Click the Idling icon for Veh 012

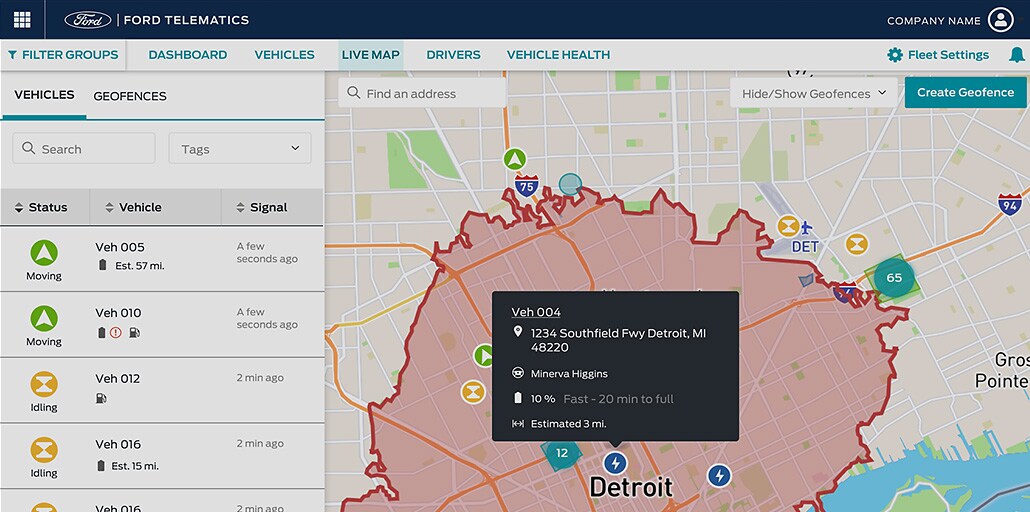point(44,384)
